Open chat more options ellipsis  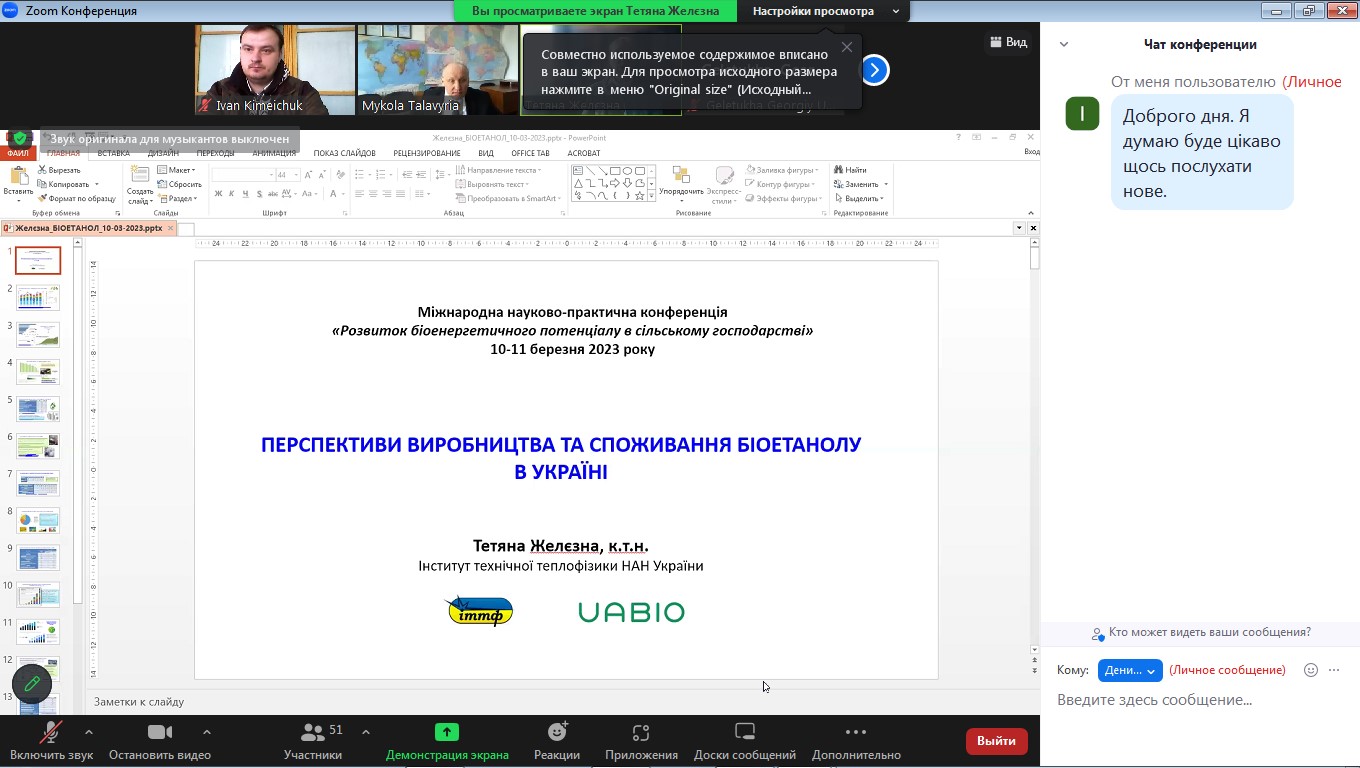1334,670
